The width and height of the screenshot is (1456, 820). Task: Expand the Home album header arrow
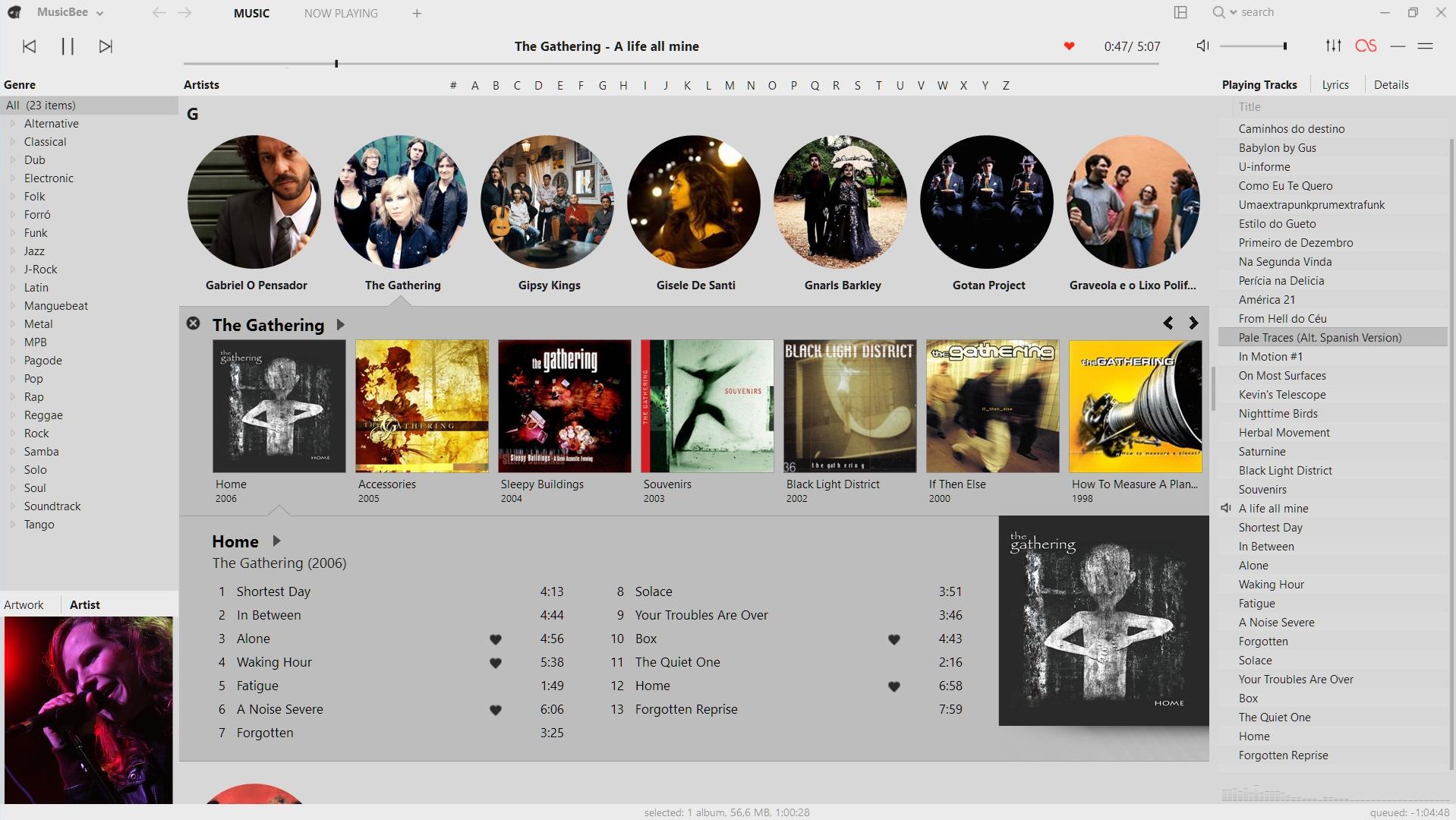(276, 541)
